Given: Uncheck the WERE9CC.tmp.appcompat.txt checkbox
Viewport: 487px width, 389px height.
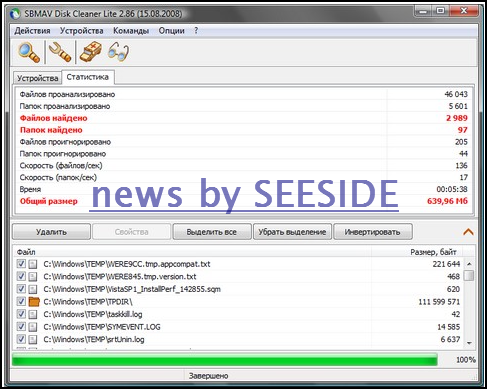Looking at the screenshot, I should tap(21, 264).
